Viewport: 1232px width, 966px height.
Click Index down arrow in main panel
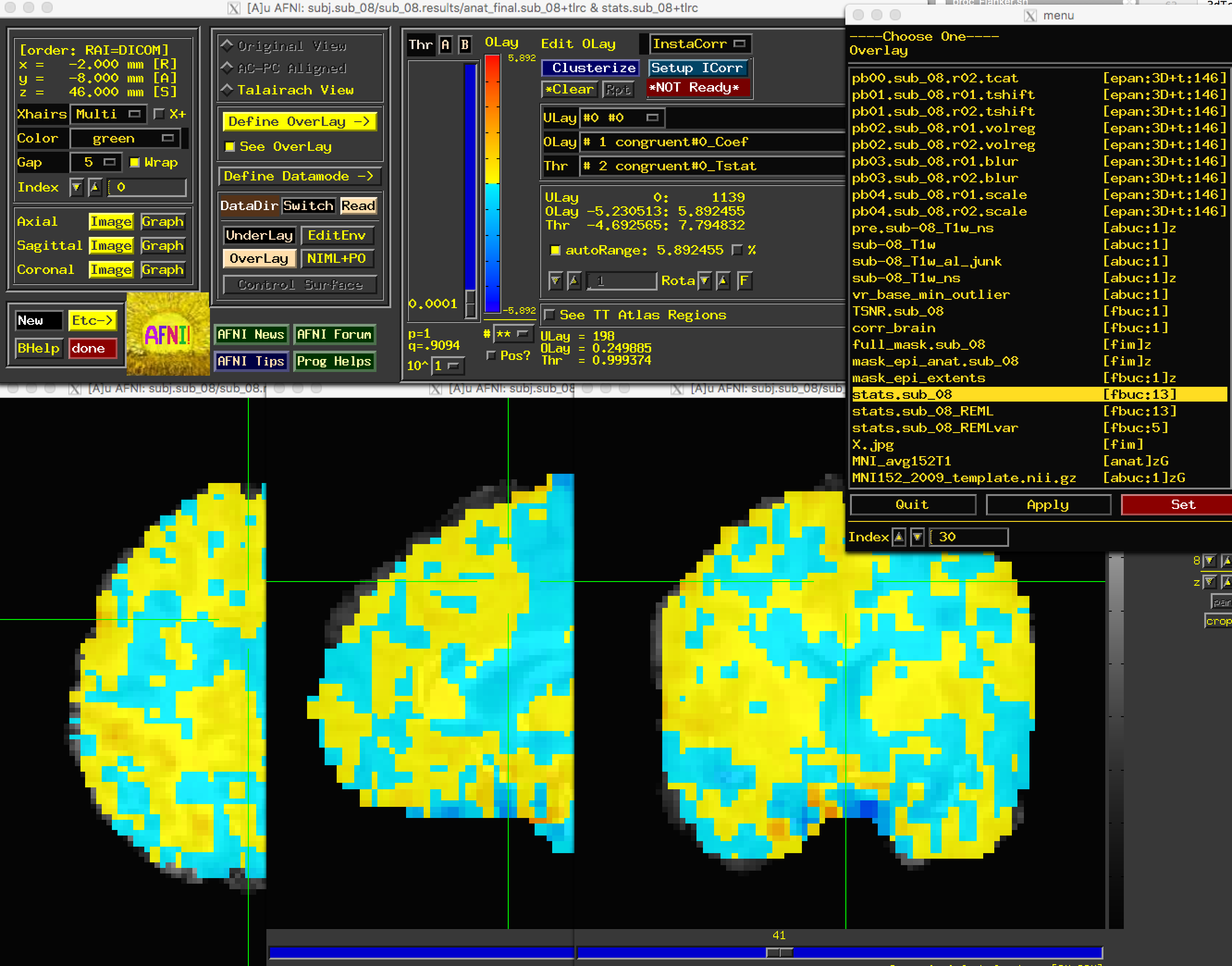click(76, 187)
